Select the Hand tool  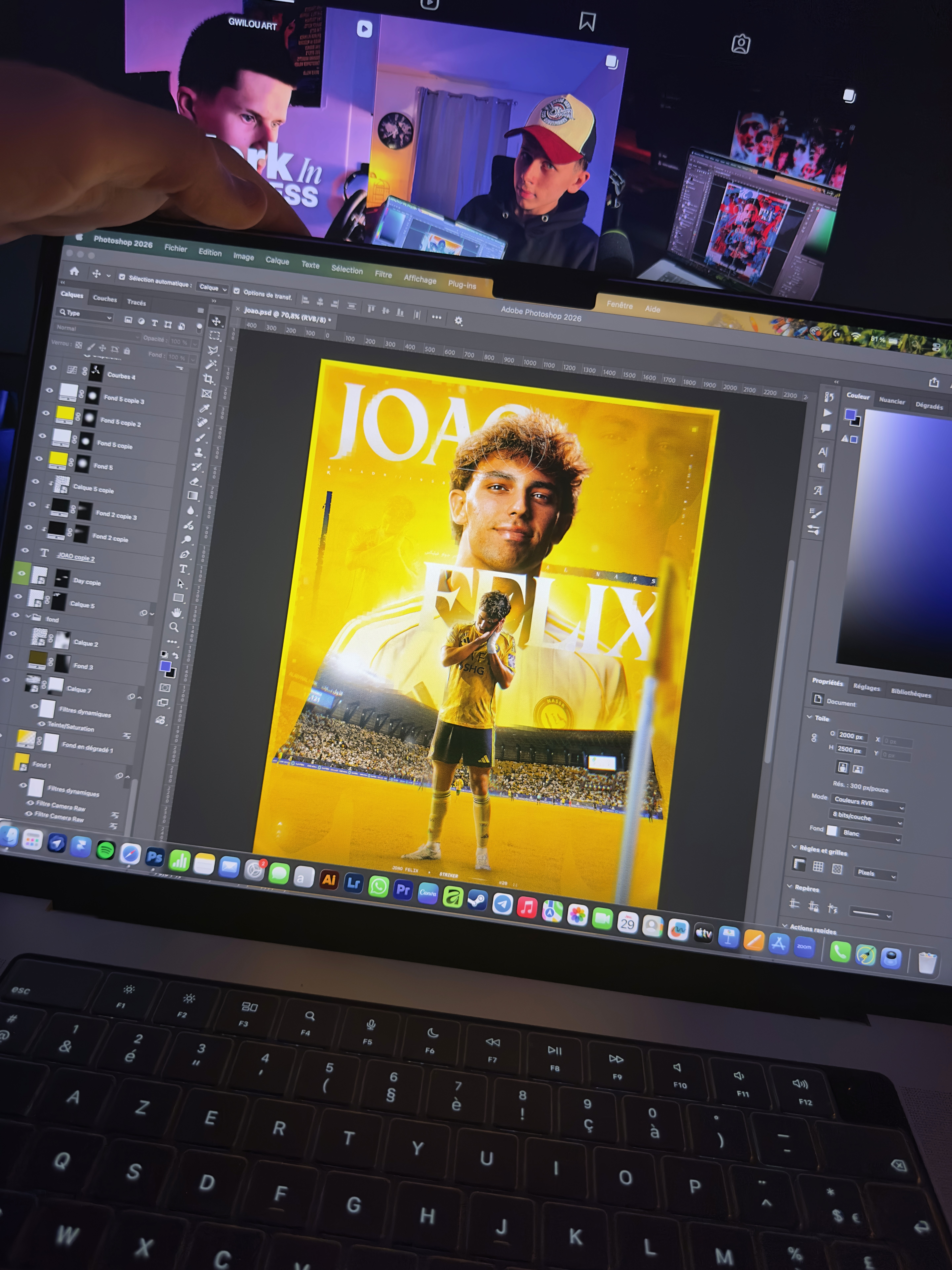tap(177, 613)
